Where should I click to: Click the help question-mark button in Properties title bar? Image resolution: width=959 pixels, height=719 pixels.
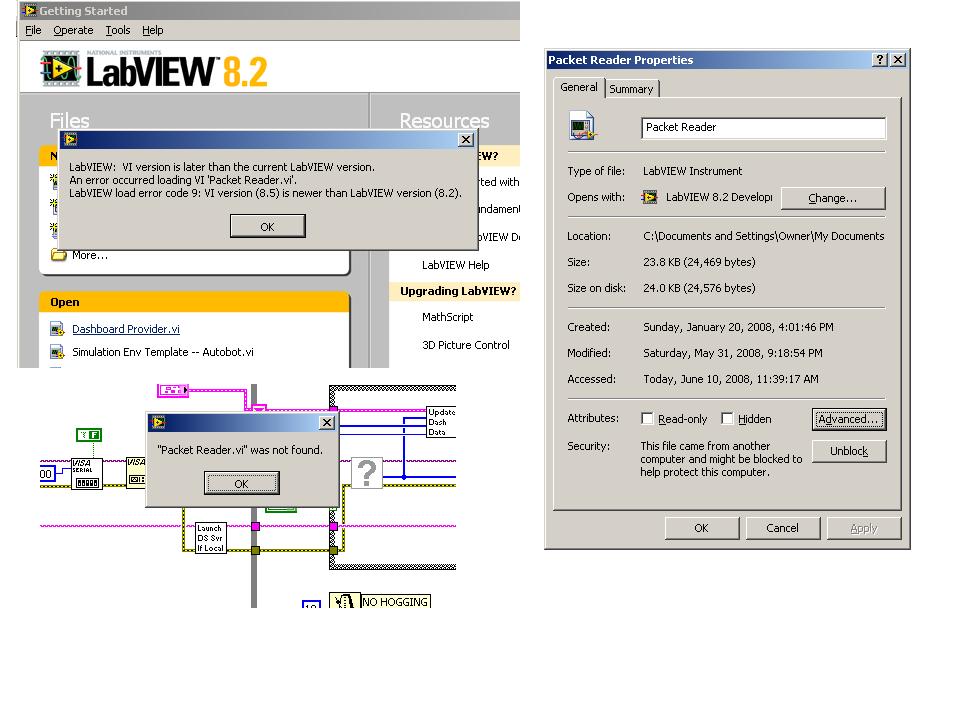point(879,59)
